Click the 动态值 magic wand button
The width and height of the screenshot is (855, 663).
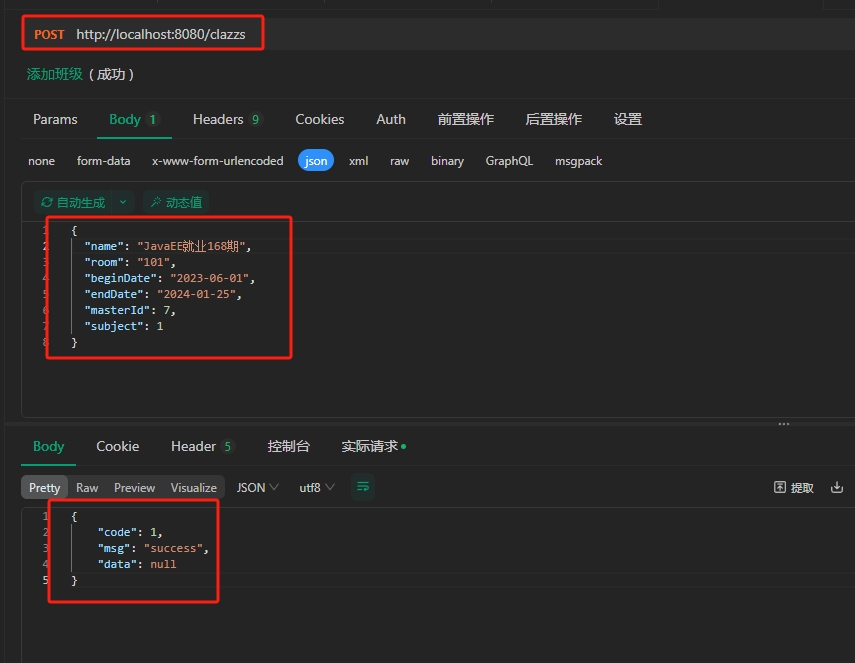point(175,202)
